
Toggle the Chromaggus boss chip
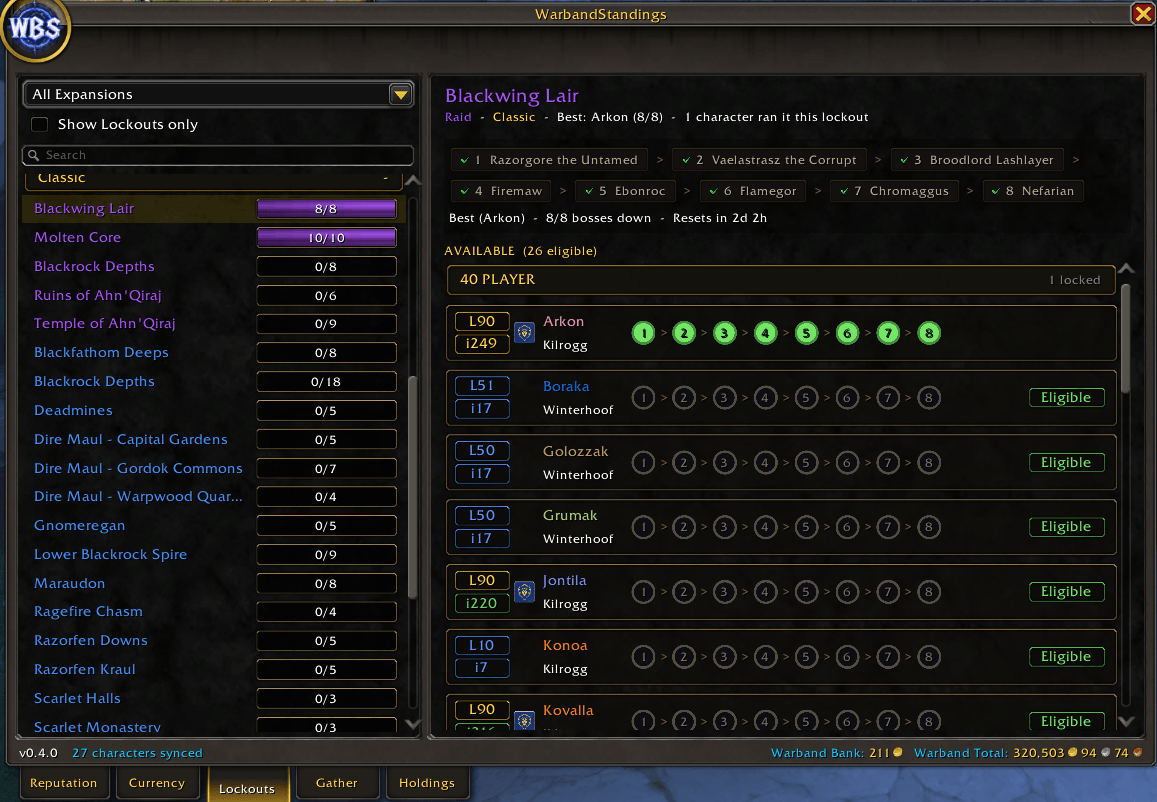coord(894,191)
